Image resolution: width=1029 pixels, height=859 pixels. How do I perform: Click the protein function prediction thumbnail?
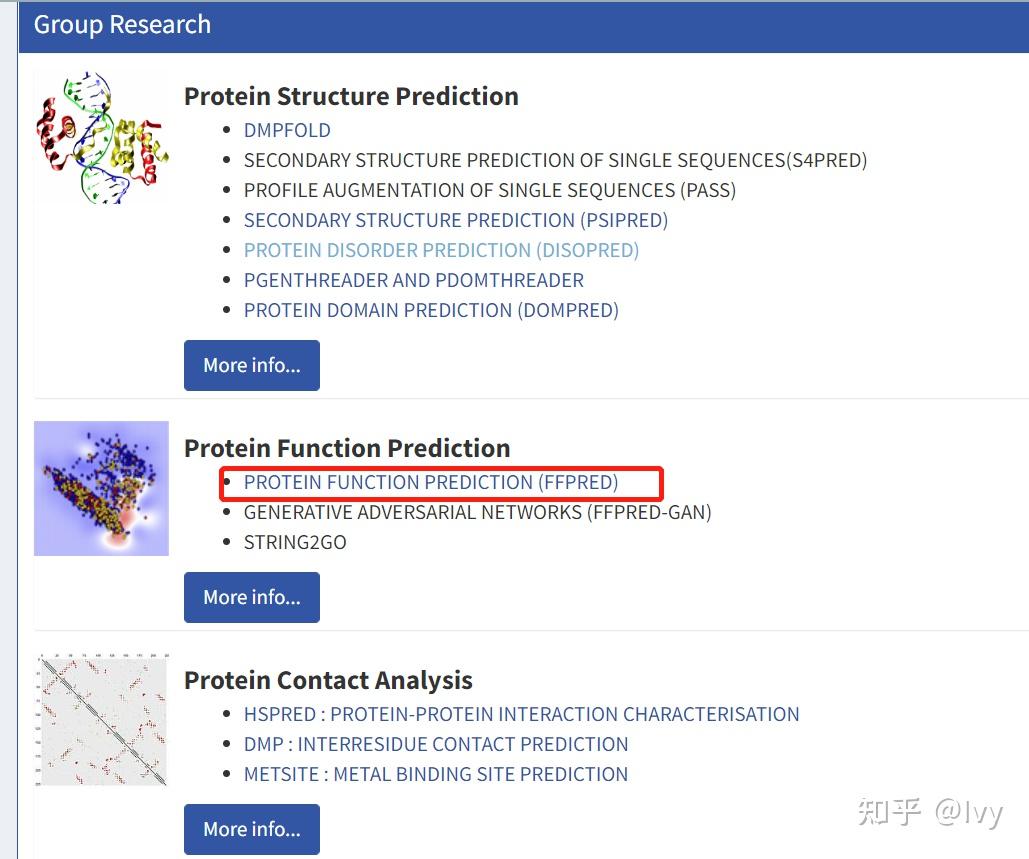(x=101, y=488)
